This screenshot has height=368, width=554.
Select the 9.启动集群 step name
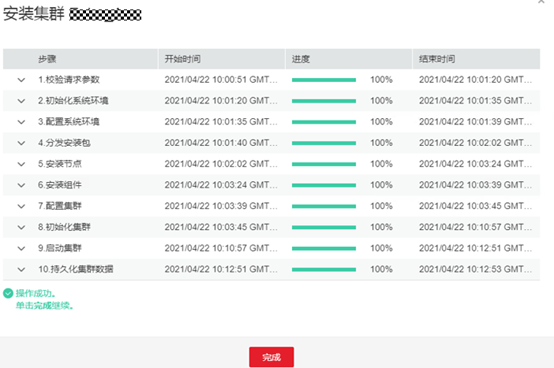[60, 248]
